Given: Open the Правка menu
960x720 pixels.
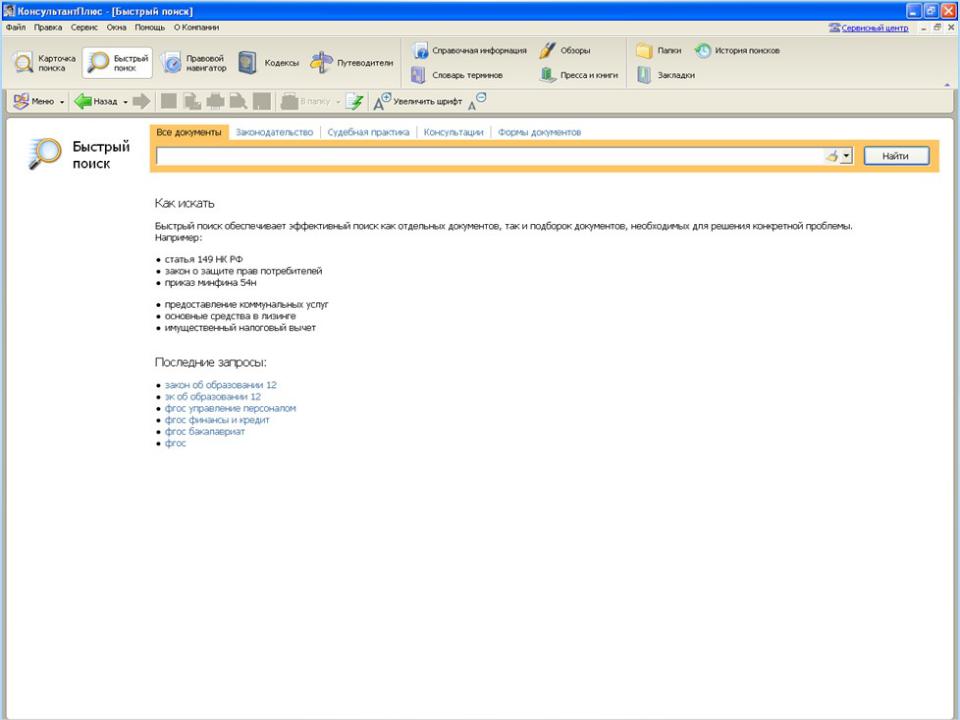Looking at the screenshot, I should (x=48, y=28).
